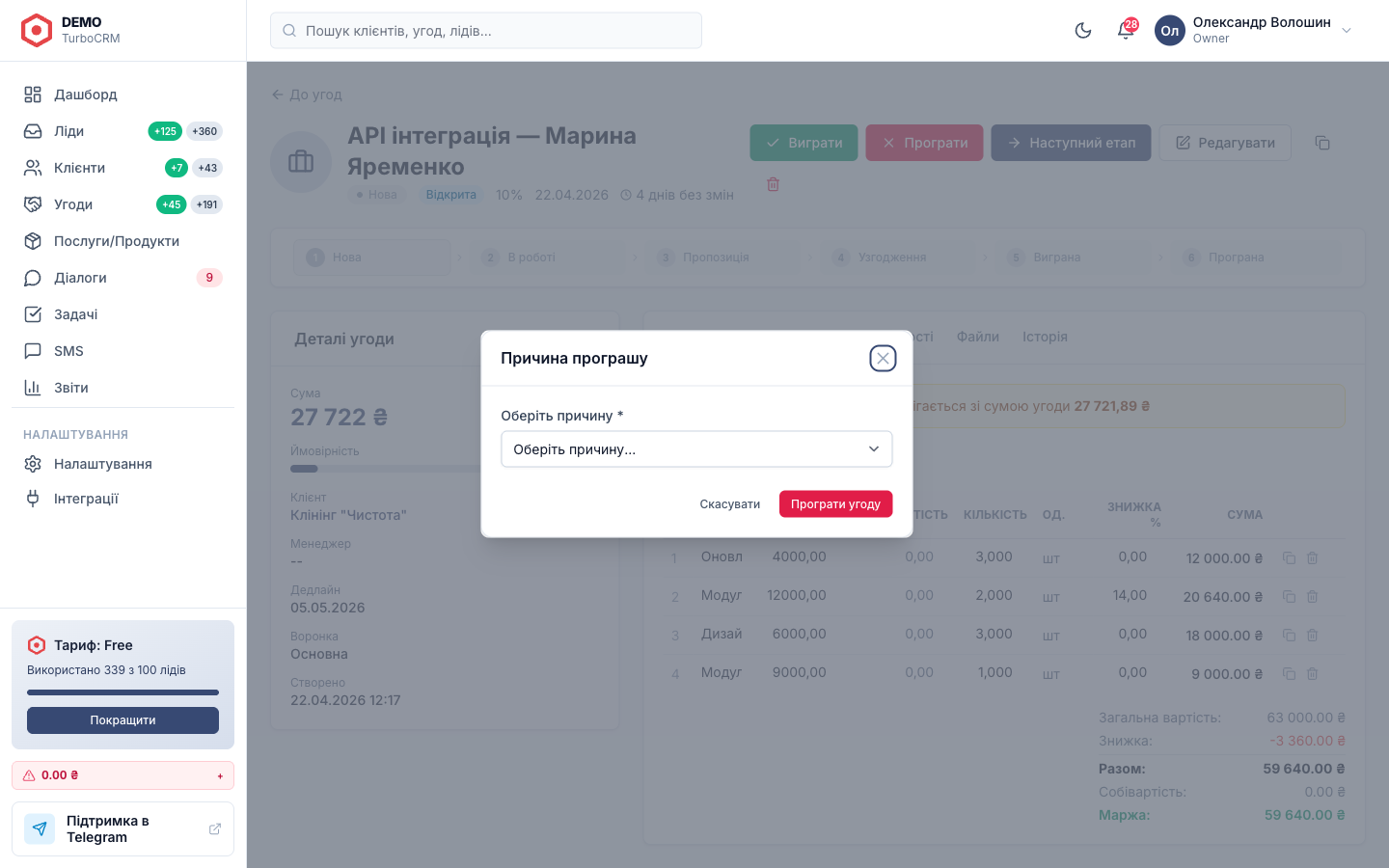Click the Покращити upgrade button

coord(123,720)
